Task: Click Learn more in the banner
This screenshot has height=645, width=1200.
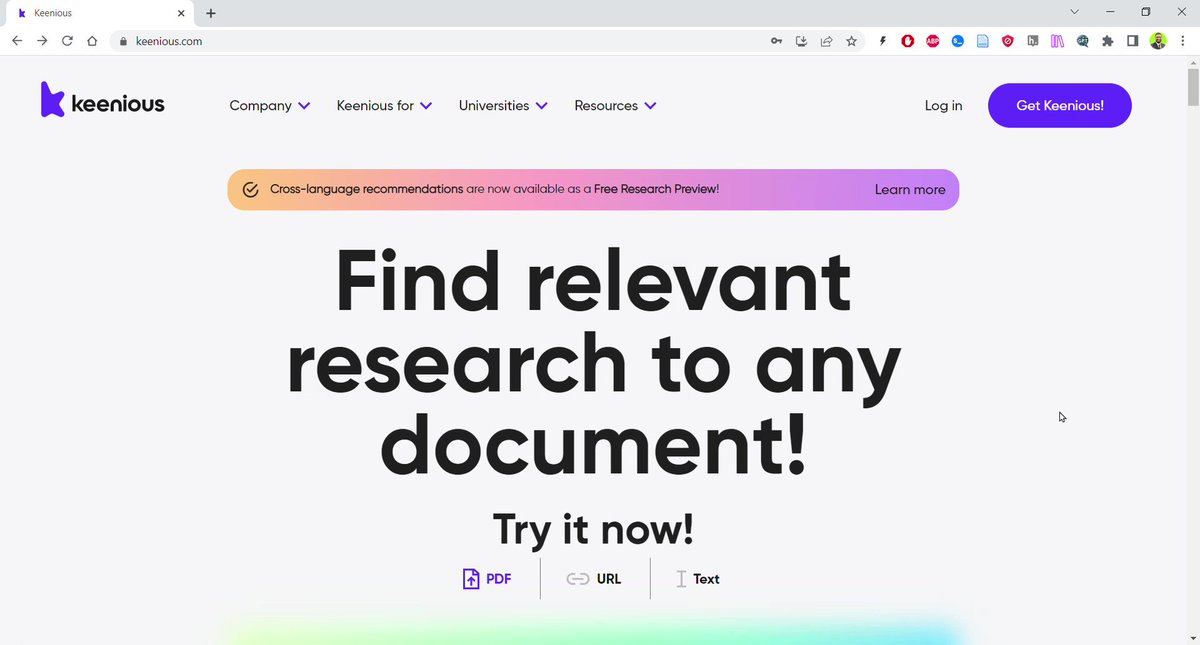Action: (910, 189)
